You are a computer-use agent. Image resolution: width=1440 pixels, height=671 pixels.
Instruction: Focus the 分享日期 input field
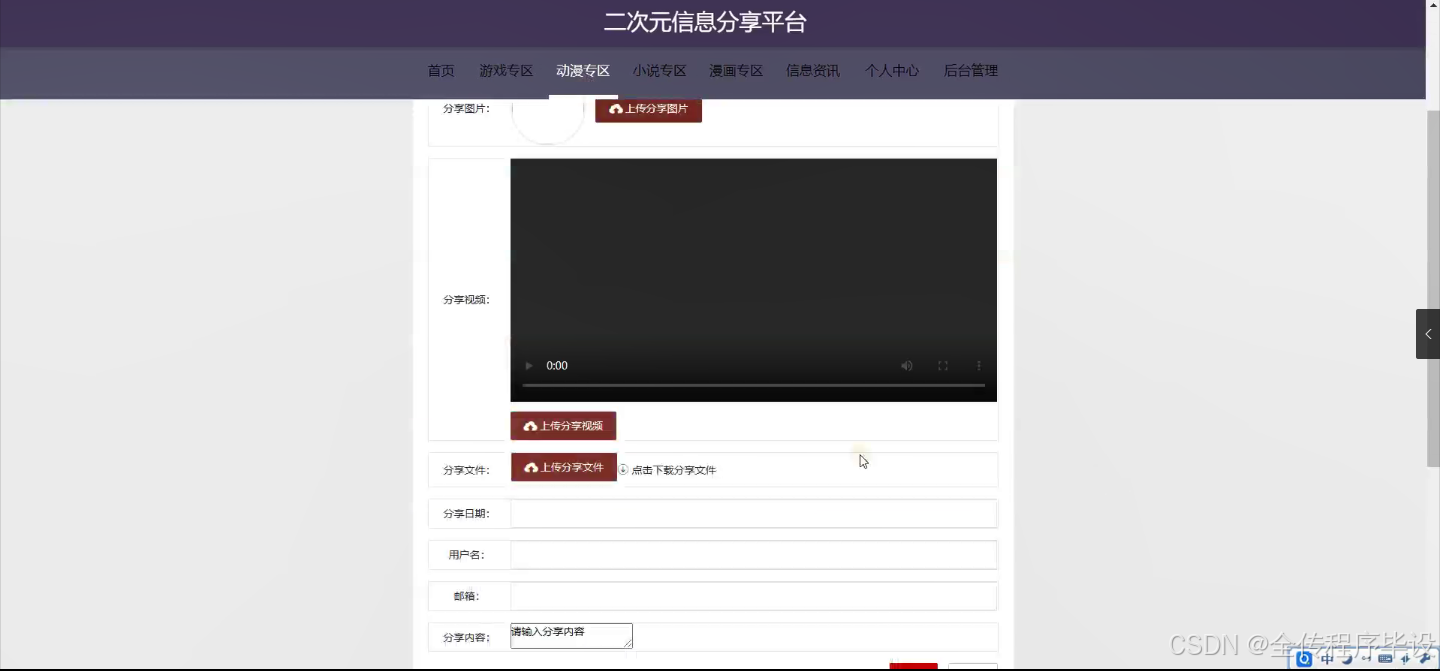[754, 513]
